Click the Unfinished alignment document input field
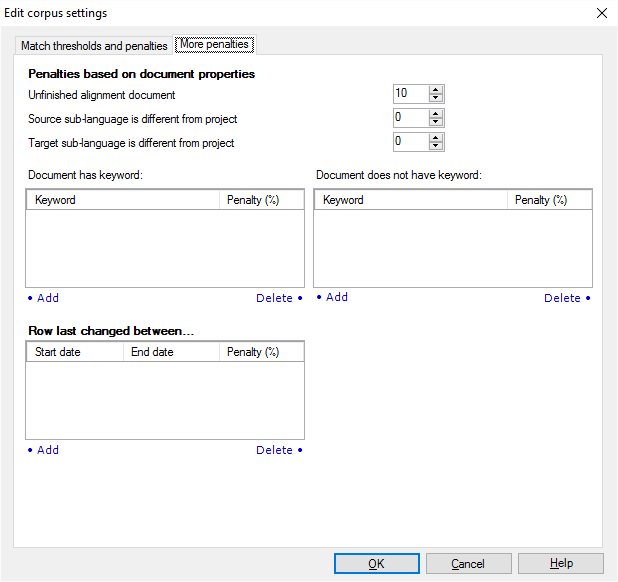Image resolution: width=618 pixels, height=582 pixels. pos(410,94)
